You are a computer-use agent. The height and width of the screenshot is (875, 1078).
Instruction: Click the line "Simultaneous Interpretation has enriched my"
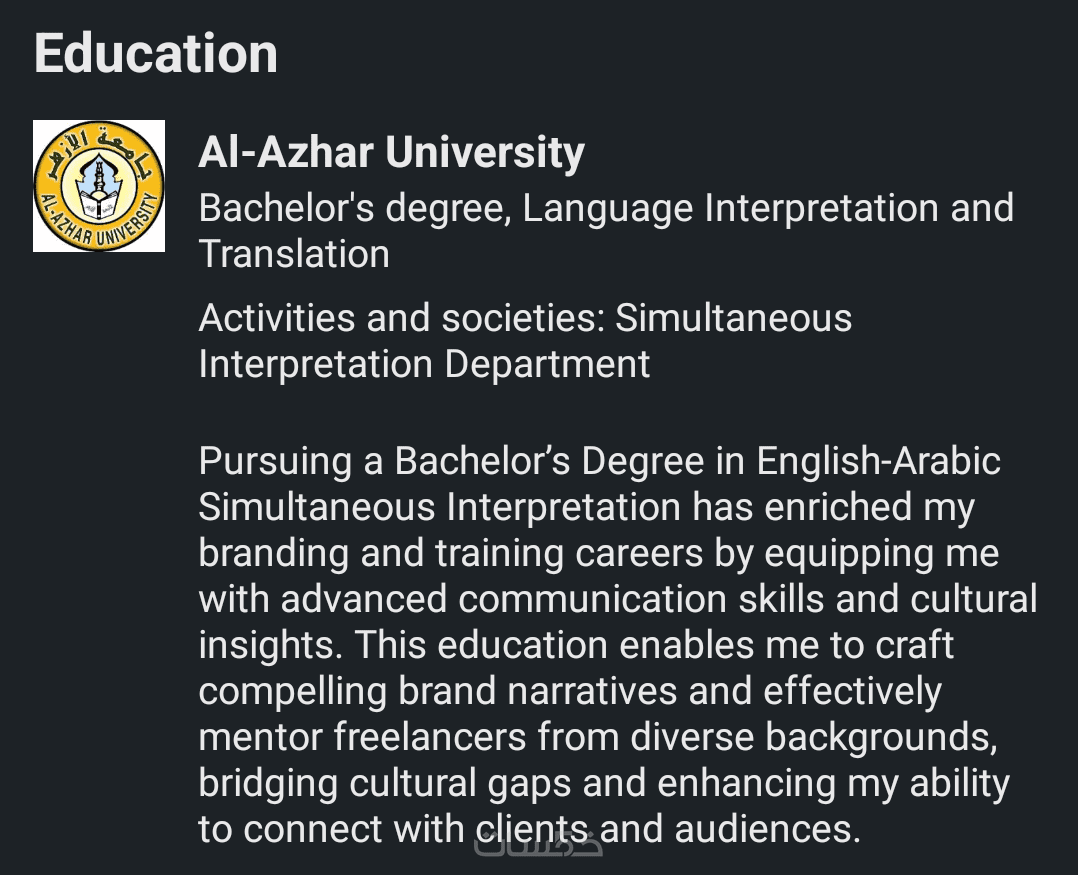click(585, 508)
